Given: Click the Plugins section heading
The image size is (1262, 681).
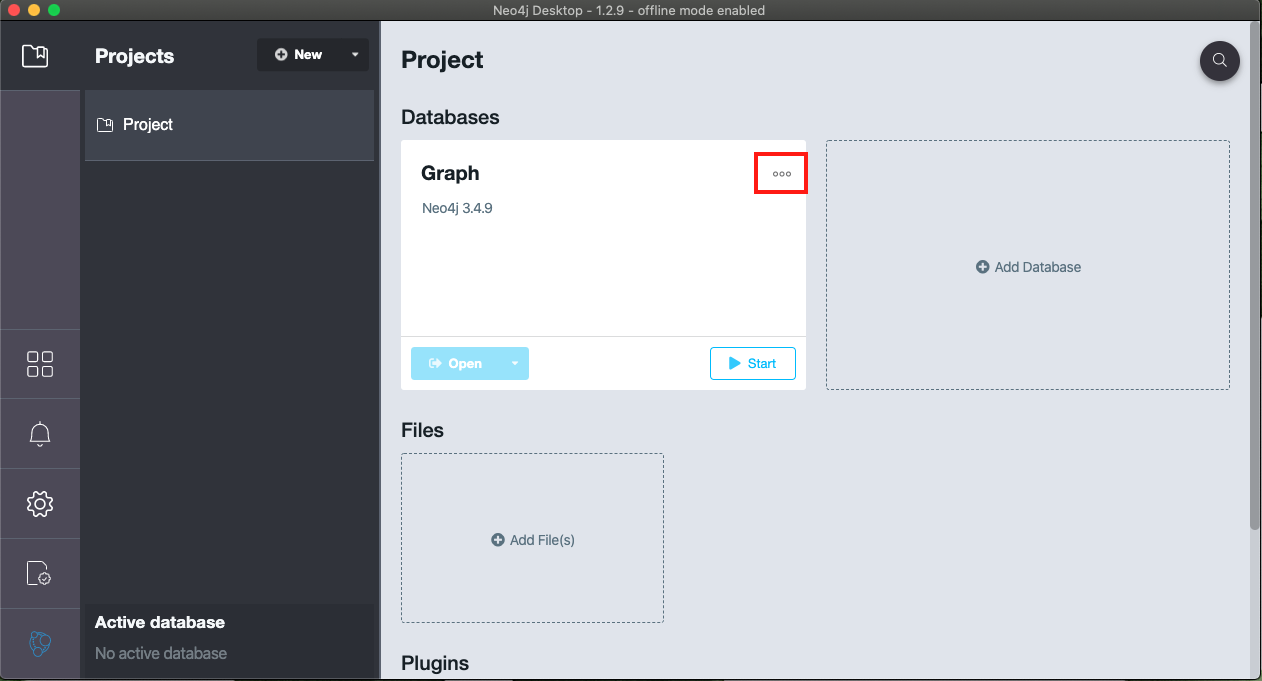Looking at the screenshot, I should point(435,663).
